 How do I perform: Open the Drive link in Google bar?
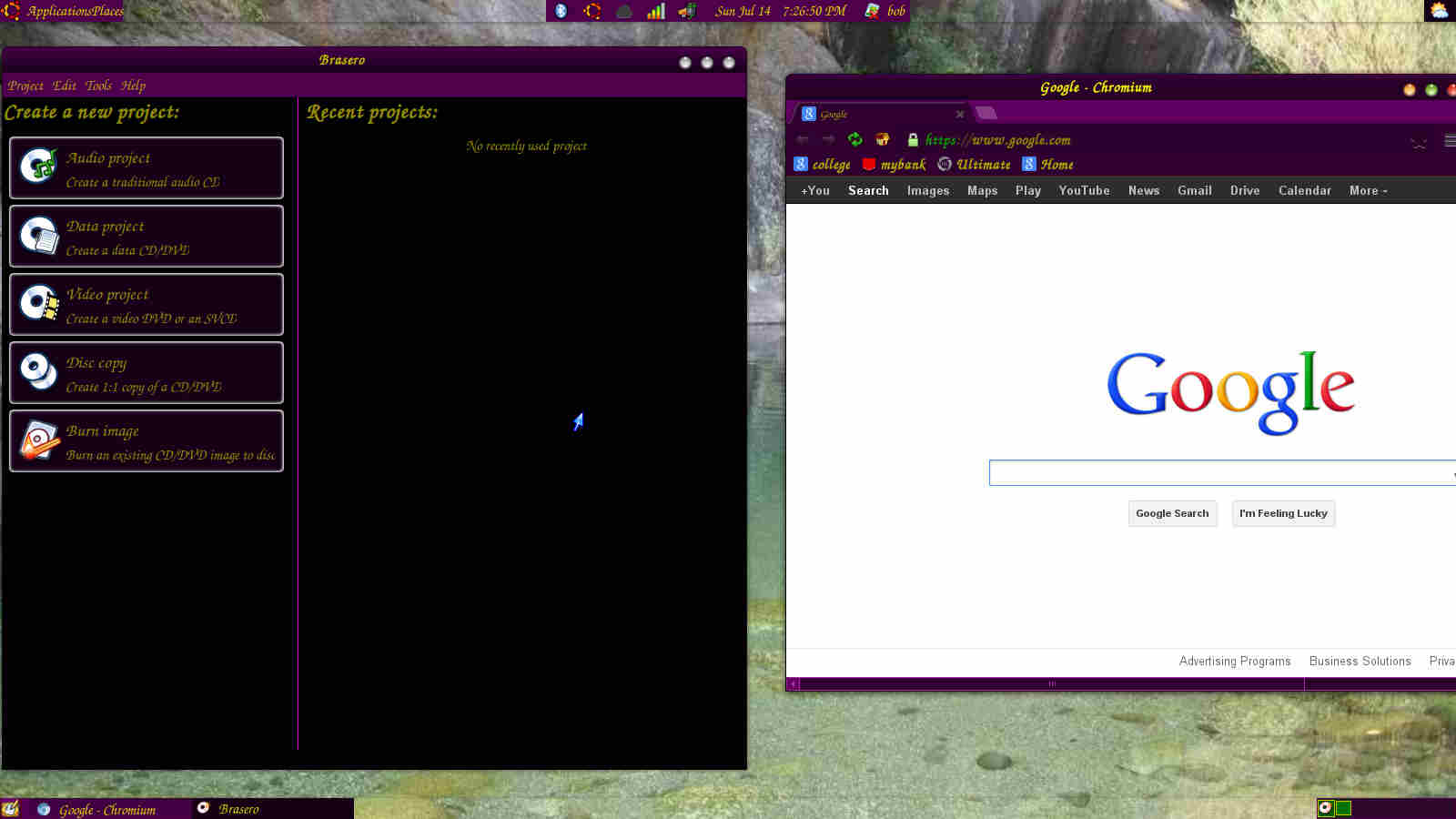pos(1245,190)
